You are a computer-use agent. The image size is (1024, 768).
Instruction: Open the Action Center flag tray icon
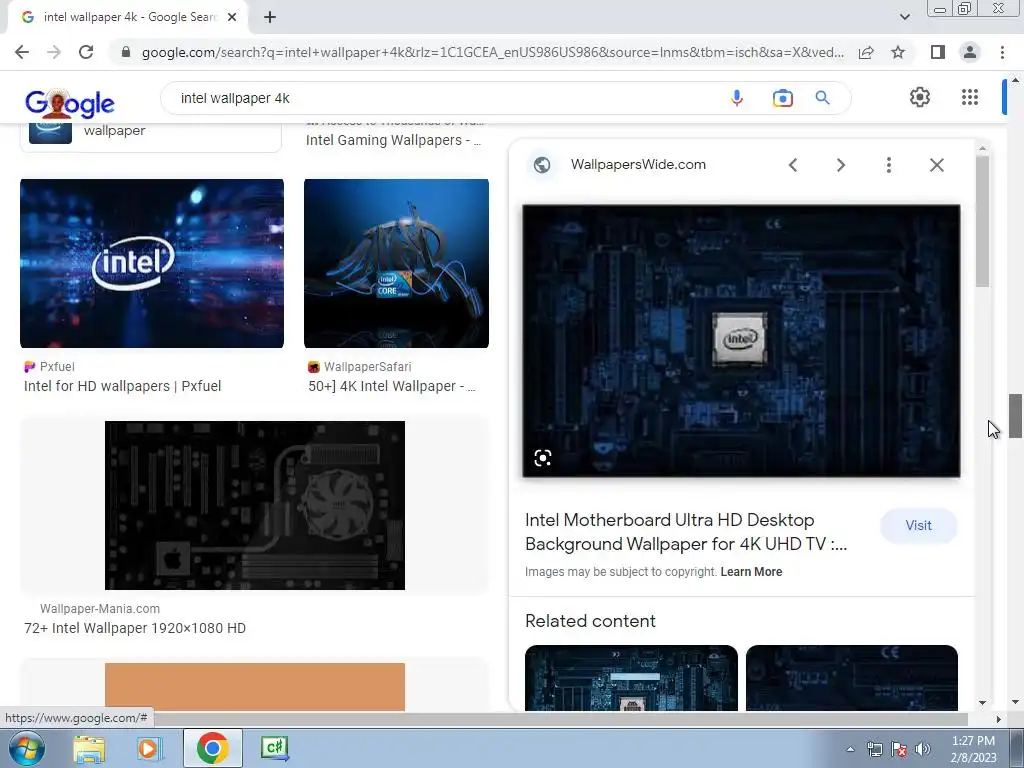pyautogui.click(x=899, y=750)
